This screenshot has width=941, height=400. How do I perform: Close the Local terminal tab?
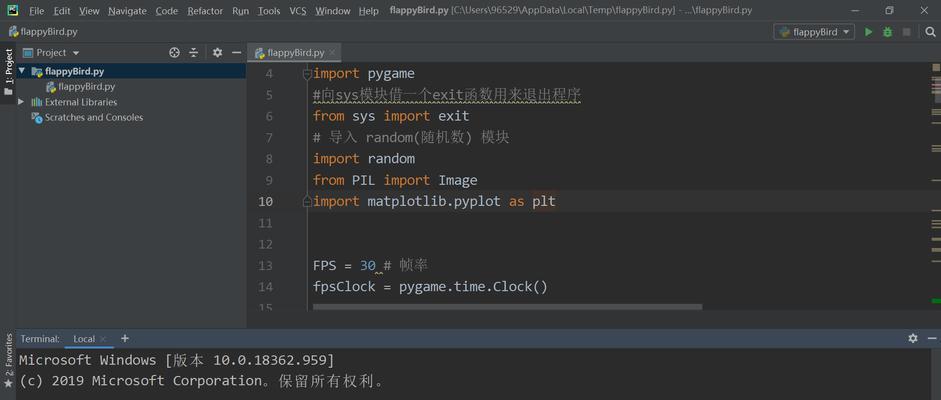point(103,339)
